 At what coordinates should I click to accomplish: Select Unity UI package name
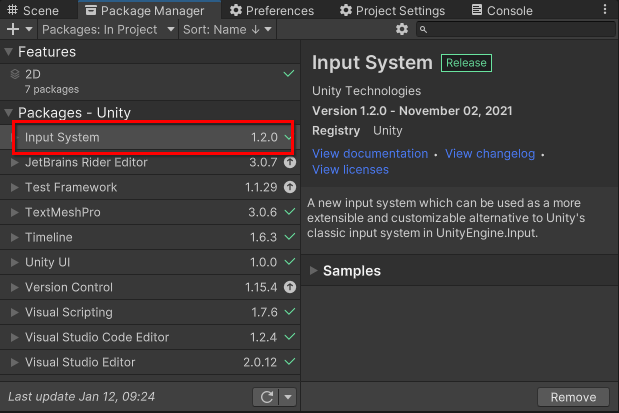pyautogui.click(x=47, y=262)
